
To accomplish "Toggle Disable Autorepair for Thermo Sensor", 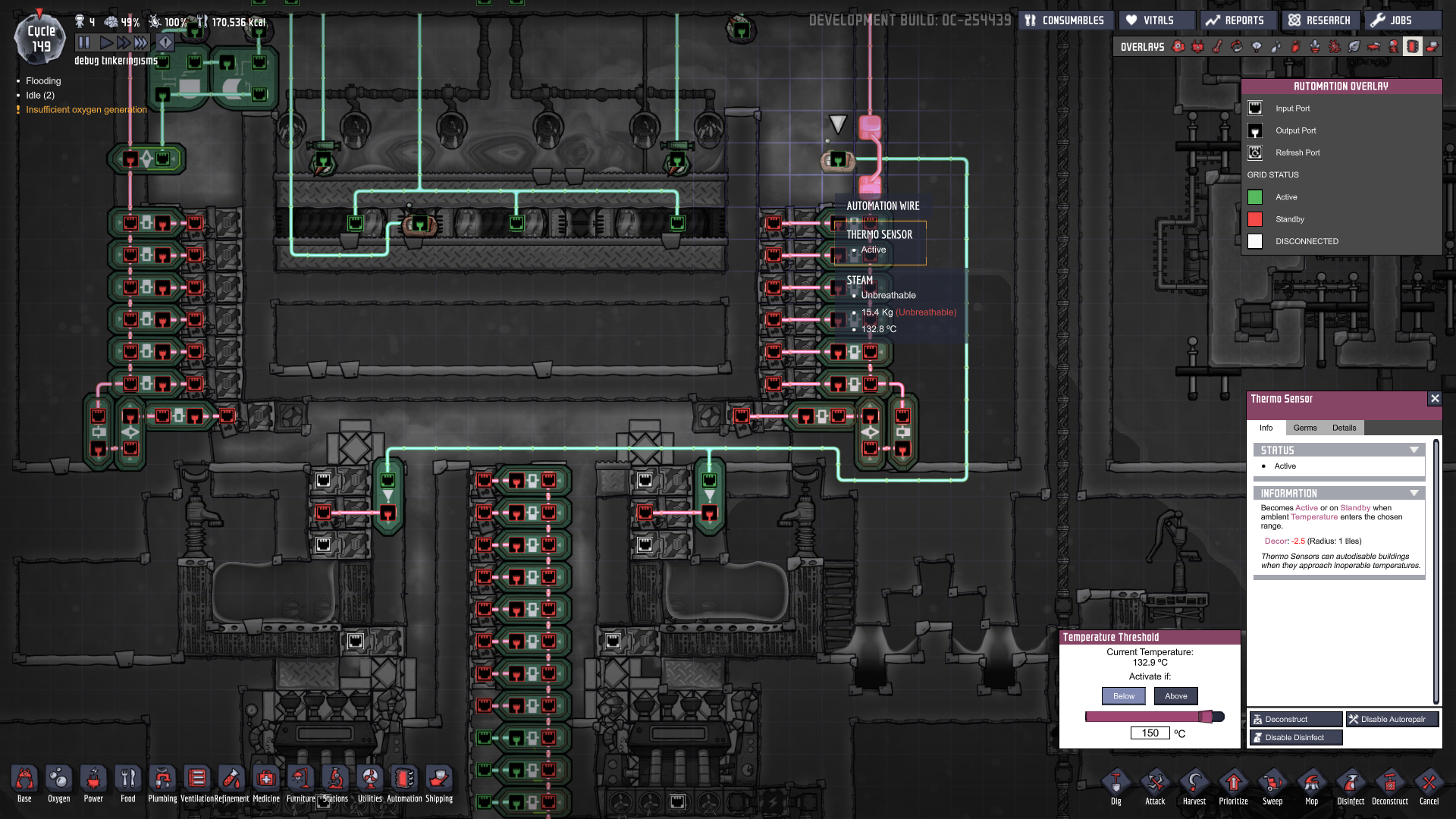I will tap(1392, 719).
